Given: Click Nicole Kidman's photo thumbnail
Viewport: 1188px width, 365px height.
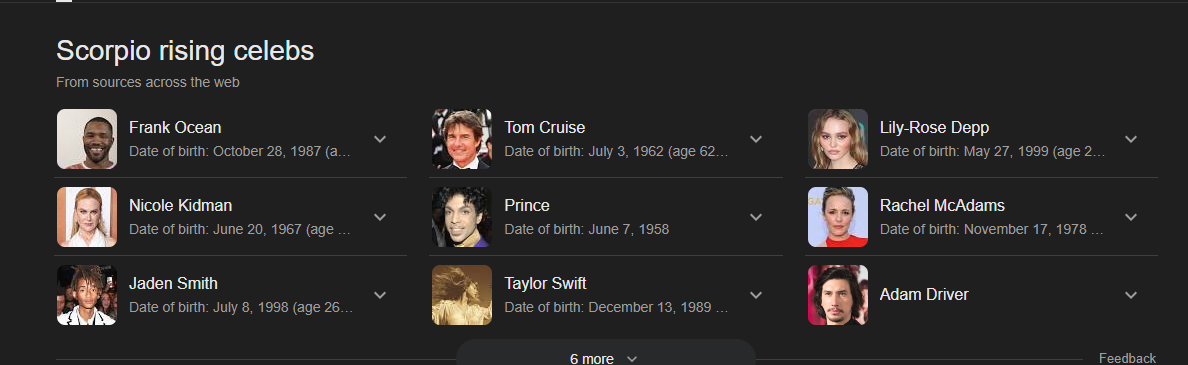Looking at the screenshot, I should pos(87,217).
